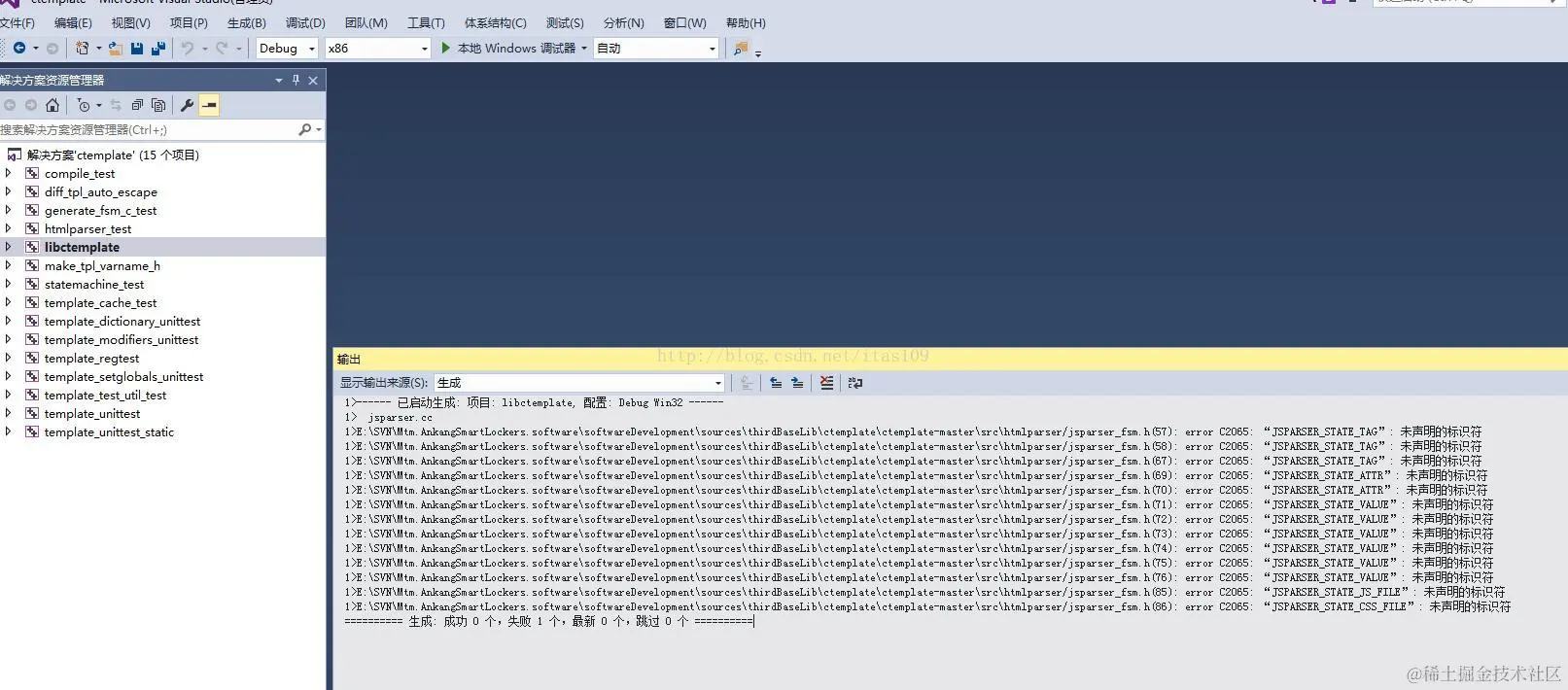This screenshot has width=1568, height=690.
Task: Select the diff_tpl_auto_escape project
Action: click(100, 191)
